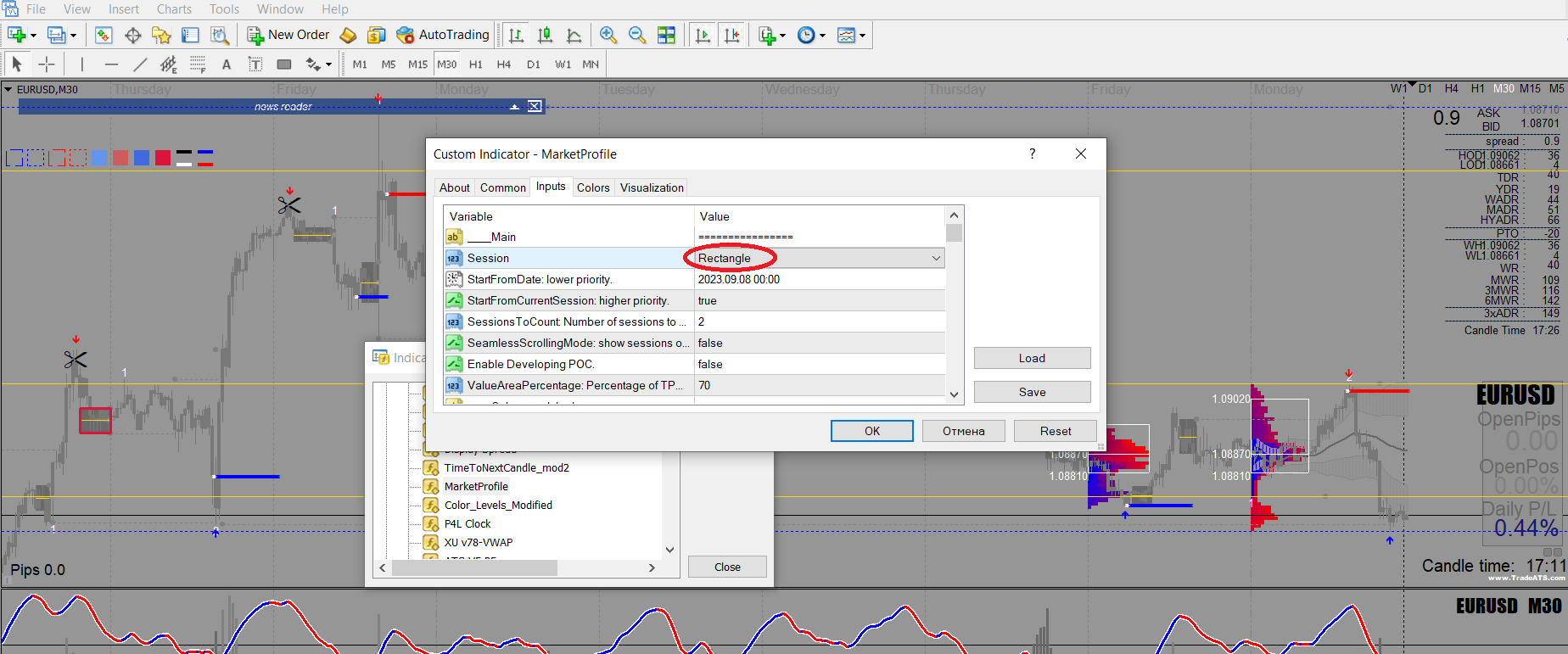Image resolution: width=1568 pixels, height=654 pixels.
Task: Select Color_Levels_Modified in indicator list
Action: (x=498, y=505)
